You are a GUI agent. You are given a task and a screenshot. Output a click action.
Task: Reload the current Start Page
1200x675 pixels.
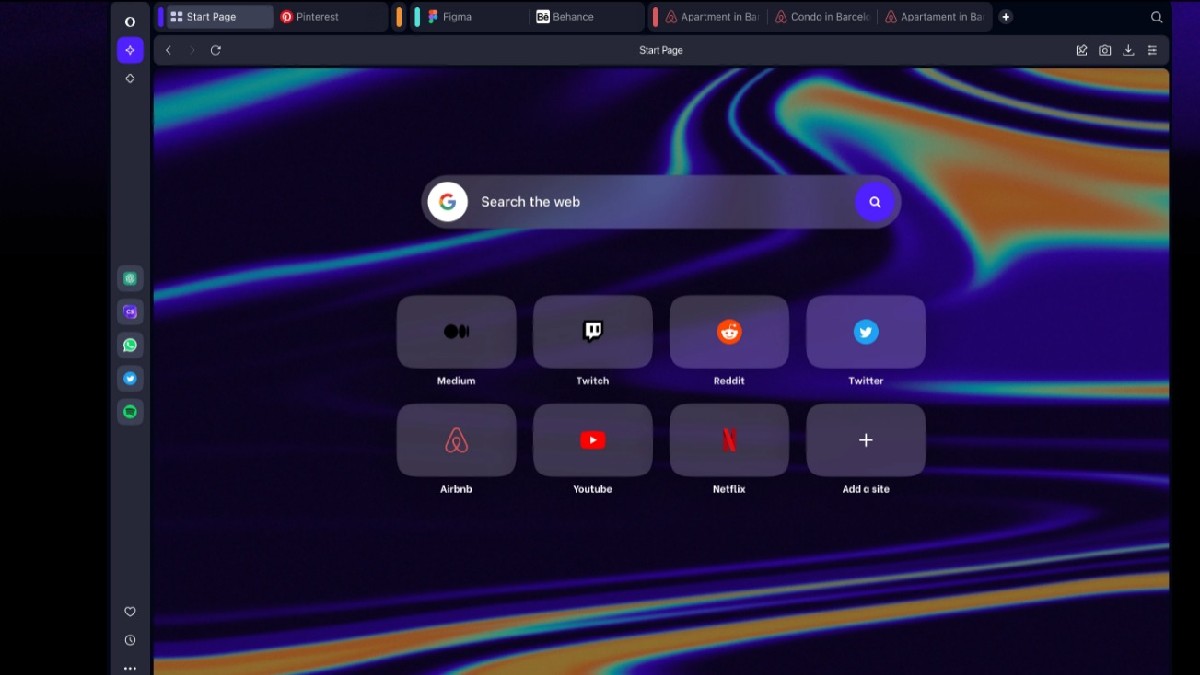216,49
